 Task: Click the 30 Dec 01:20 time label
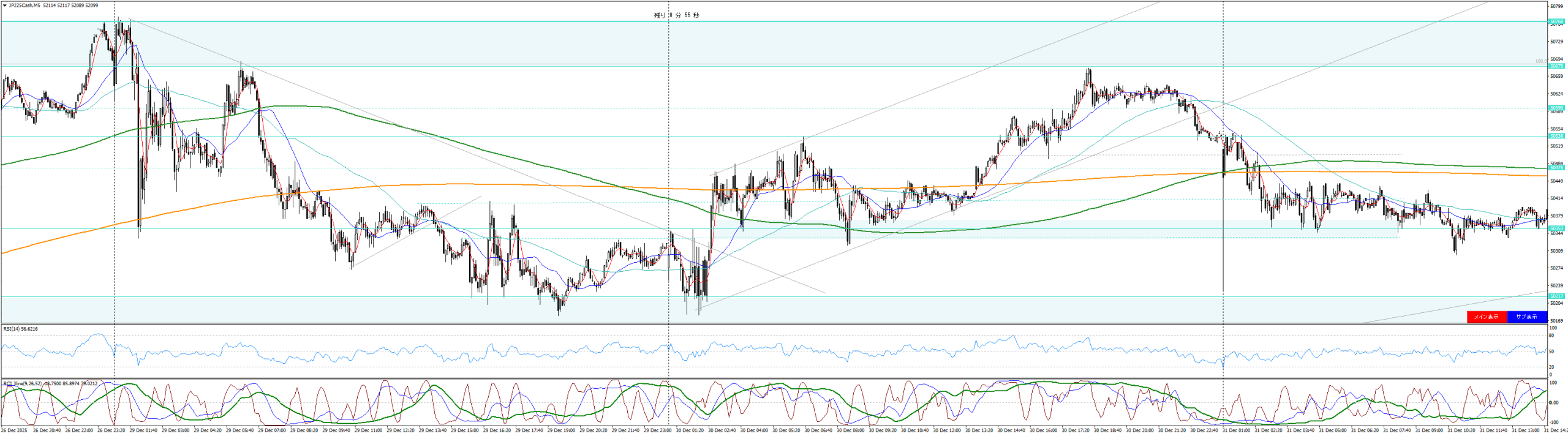point(690,430)
